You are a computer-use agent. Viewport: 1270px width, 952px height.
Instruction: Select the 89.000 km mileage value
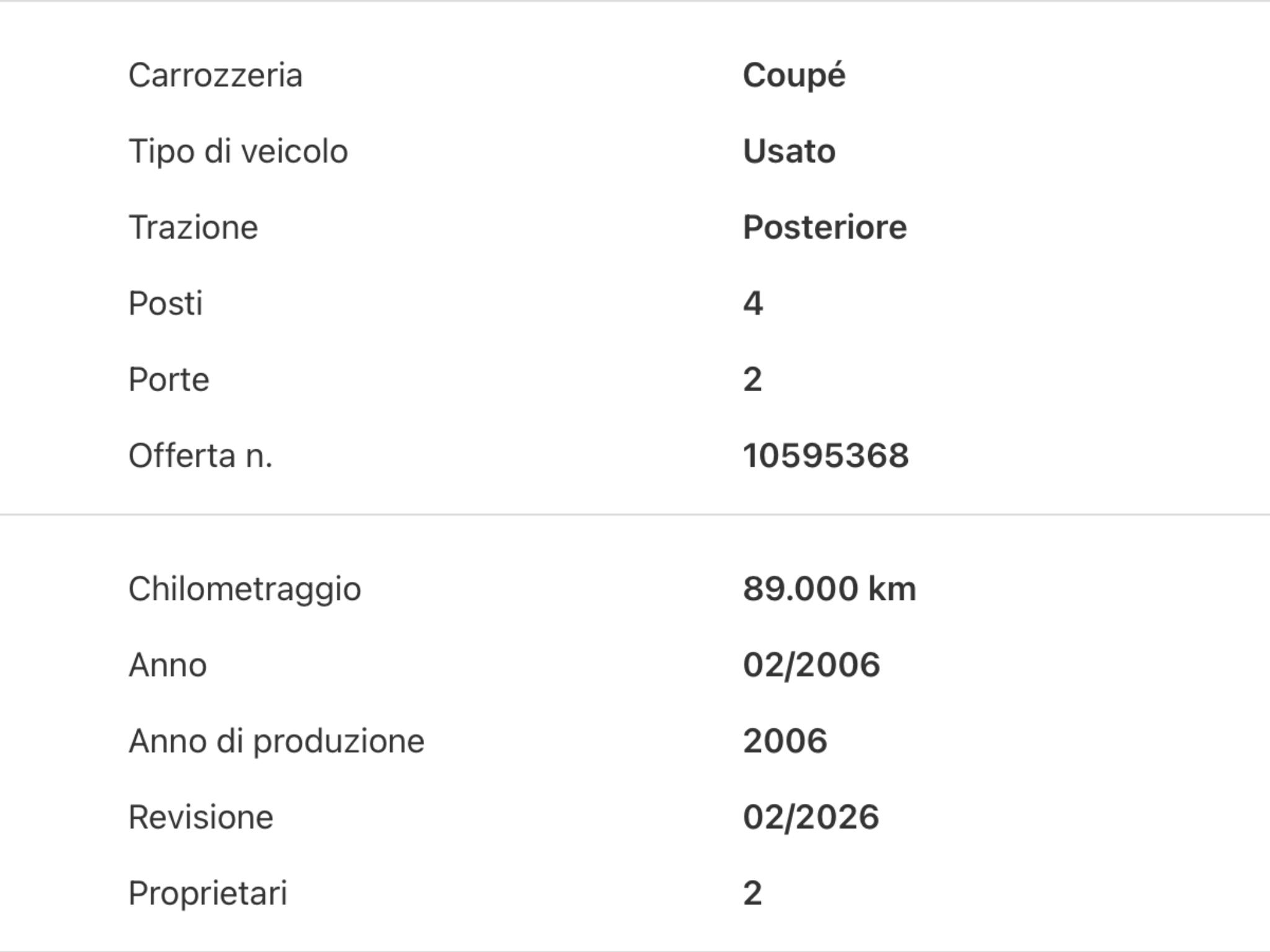[829, 589]
